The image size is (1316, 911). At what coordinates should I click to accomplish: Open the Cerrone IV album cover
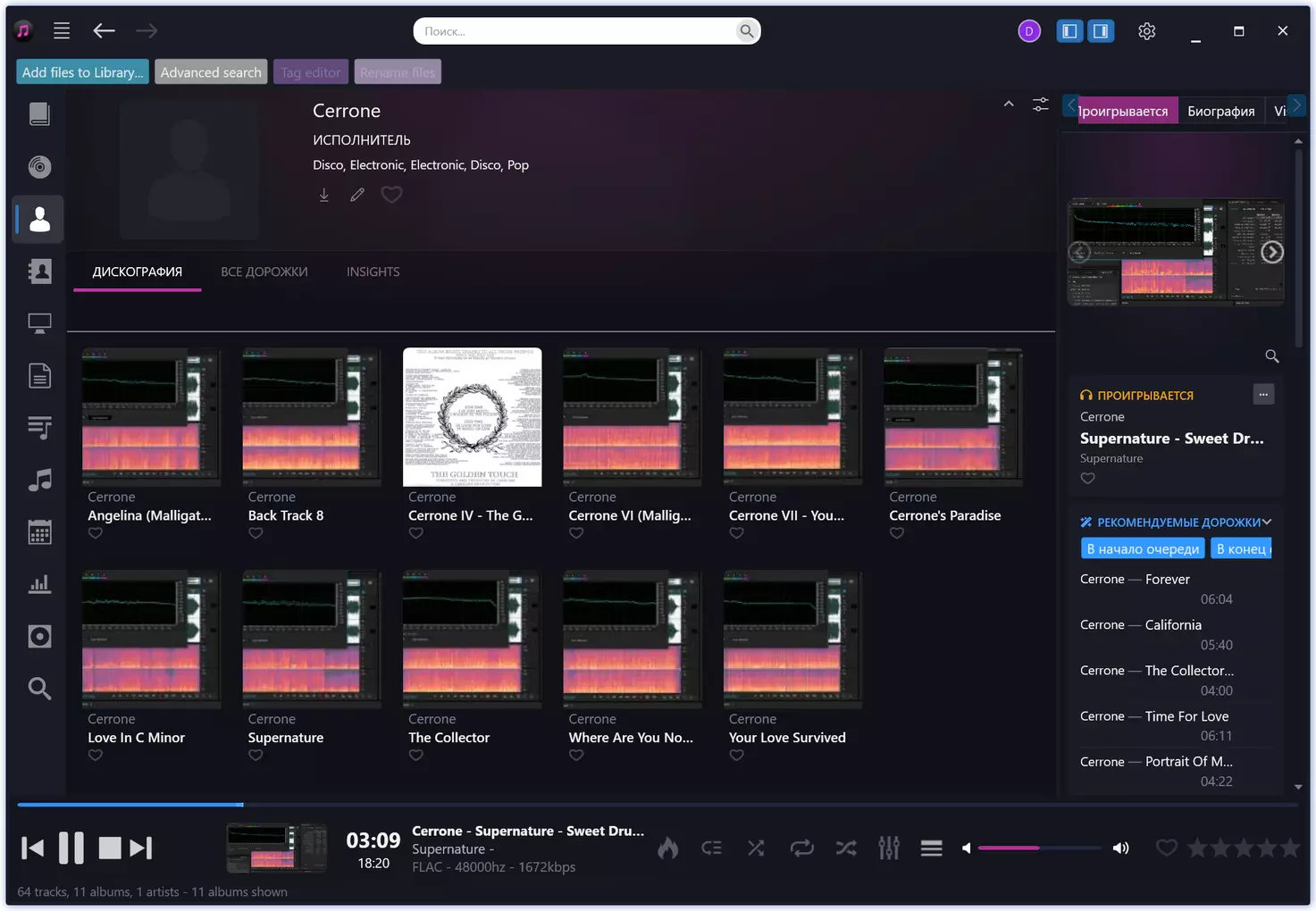pyautogui.click(x=473, y=417)
